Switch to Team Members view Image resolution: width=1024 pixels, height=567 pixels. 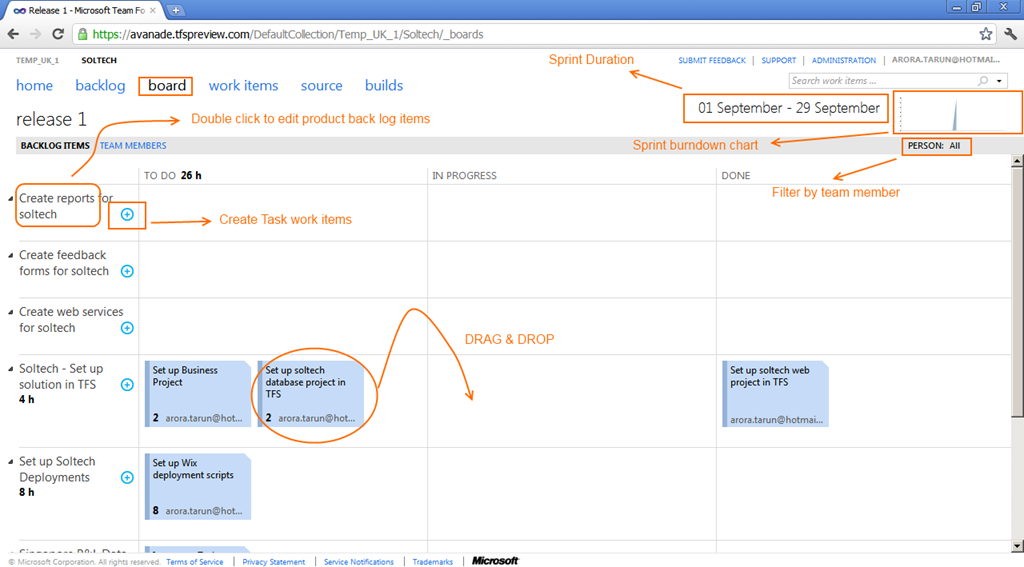point(133,146)
